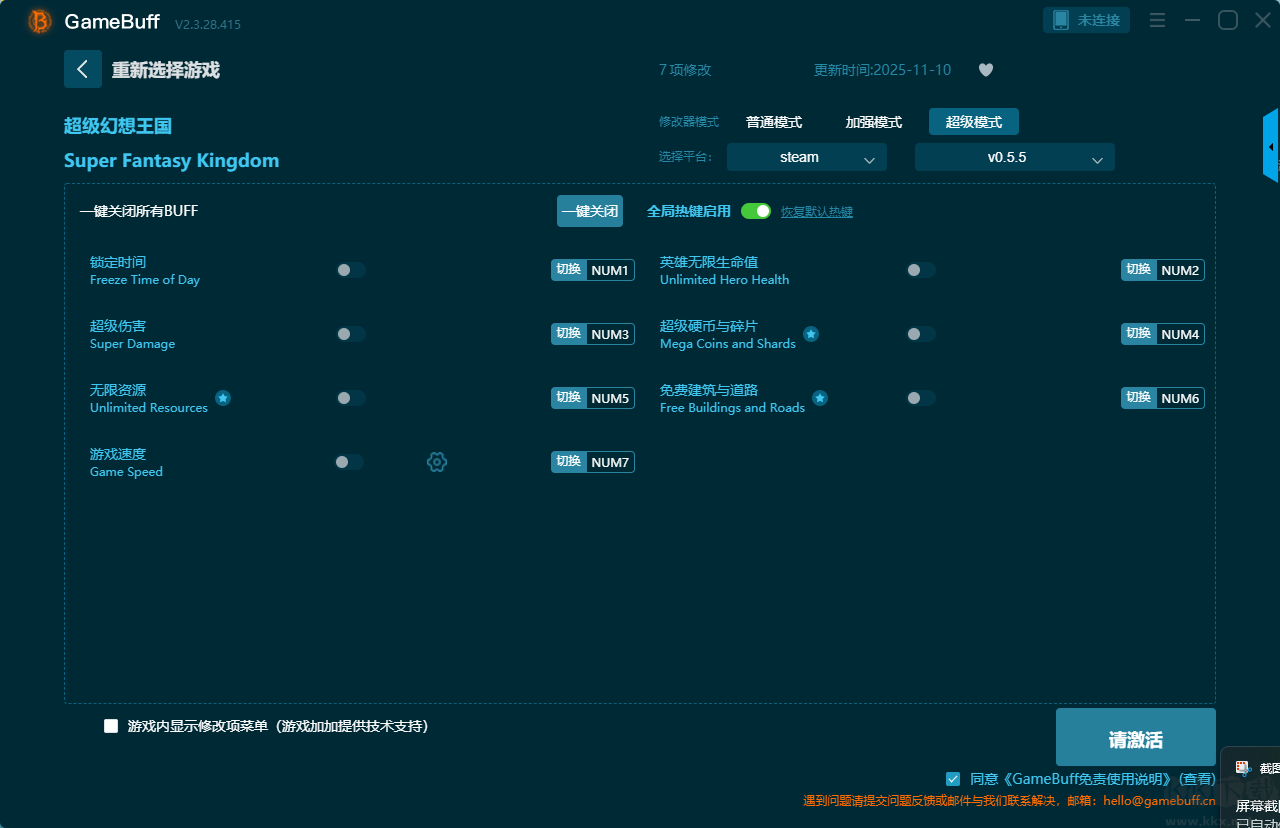
Task: Click 切换 hotkey button for NUM1
Action: [569, 270]
